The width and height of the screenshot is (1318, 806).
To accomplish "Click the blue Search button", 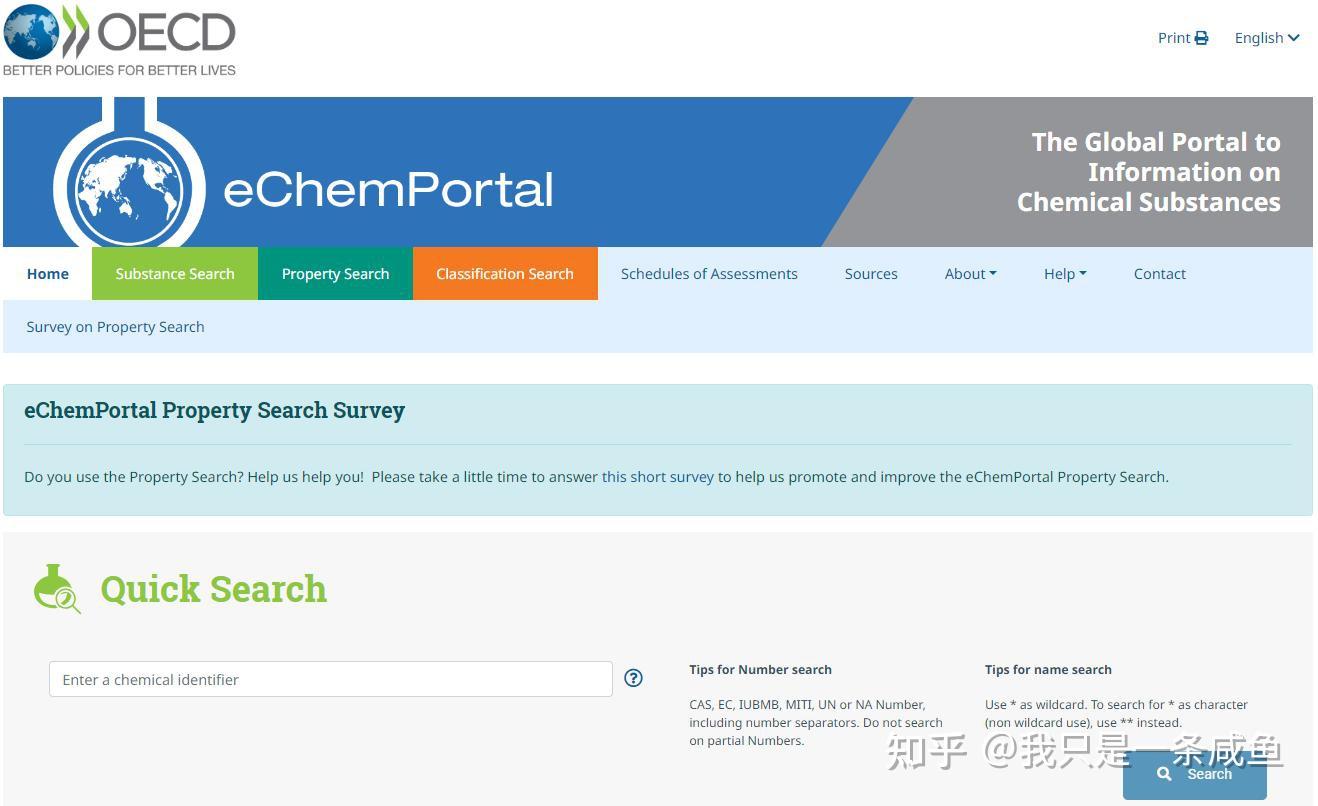I will point(1195,774).
